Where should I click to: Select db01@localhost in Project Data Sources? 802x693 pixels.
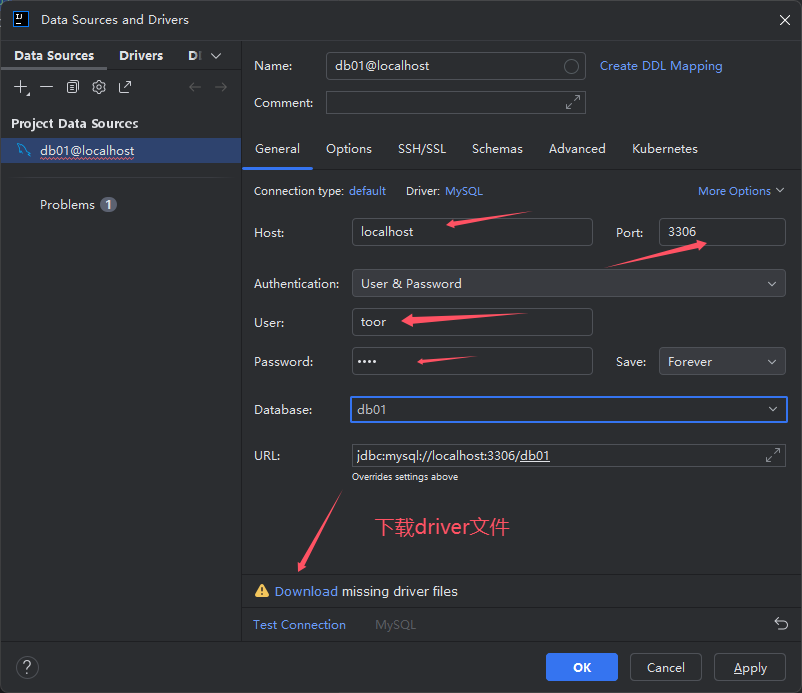[x=121, y=150]
